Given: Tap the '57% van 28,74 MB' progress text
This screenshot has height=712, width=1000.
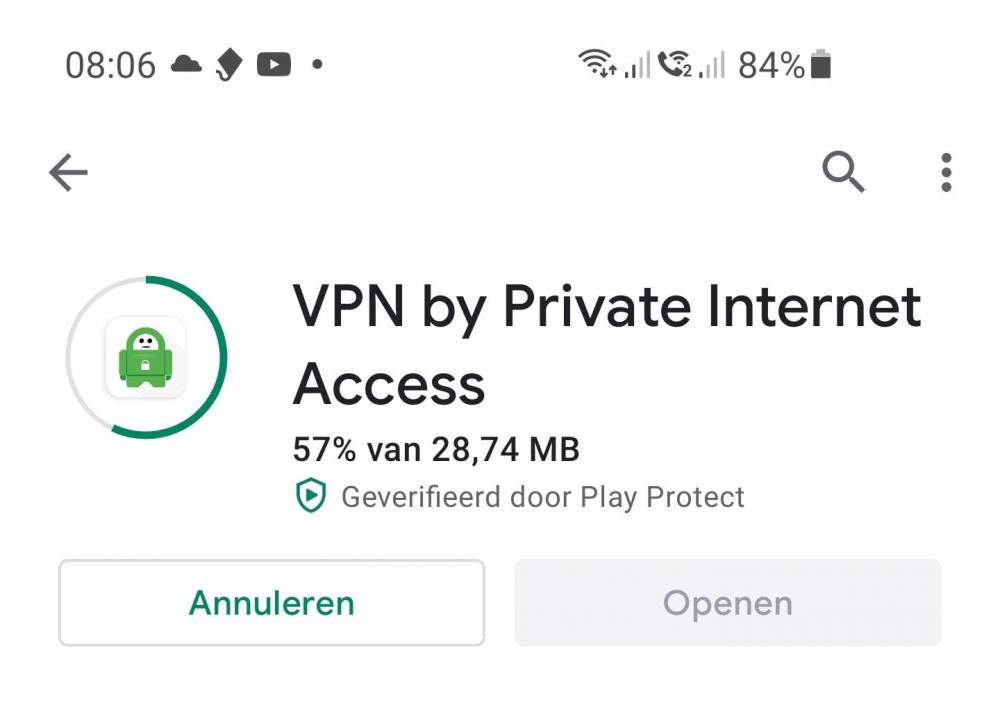Looking at the screenshot, I should point(436,449).
